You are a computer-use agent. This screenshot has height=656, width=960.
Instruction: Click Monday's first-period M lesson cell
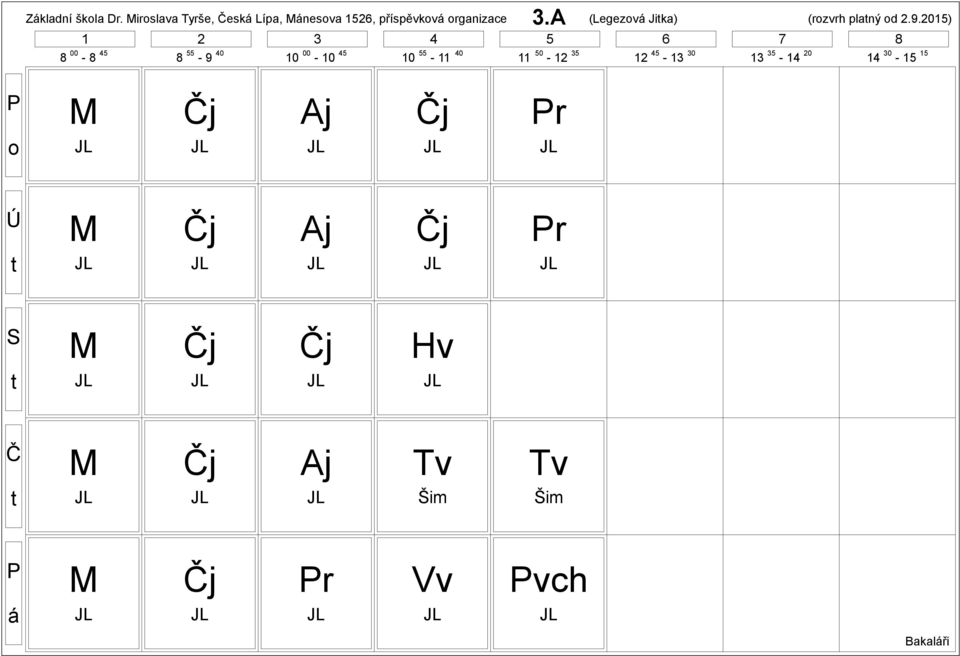[84, 125]
